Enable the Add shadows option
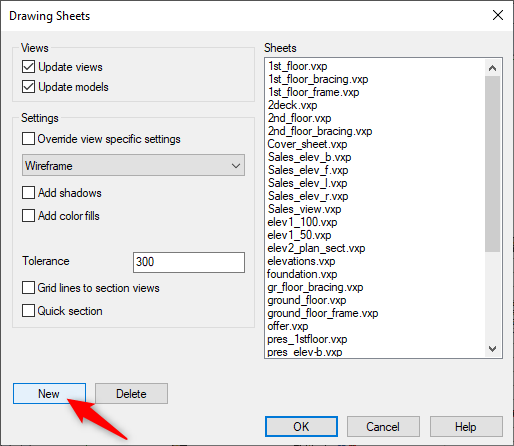The image size is (514, 446). tap(28, 193)
